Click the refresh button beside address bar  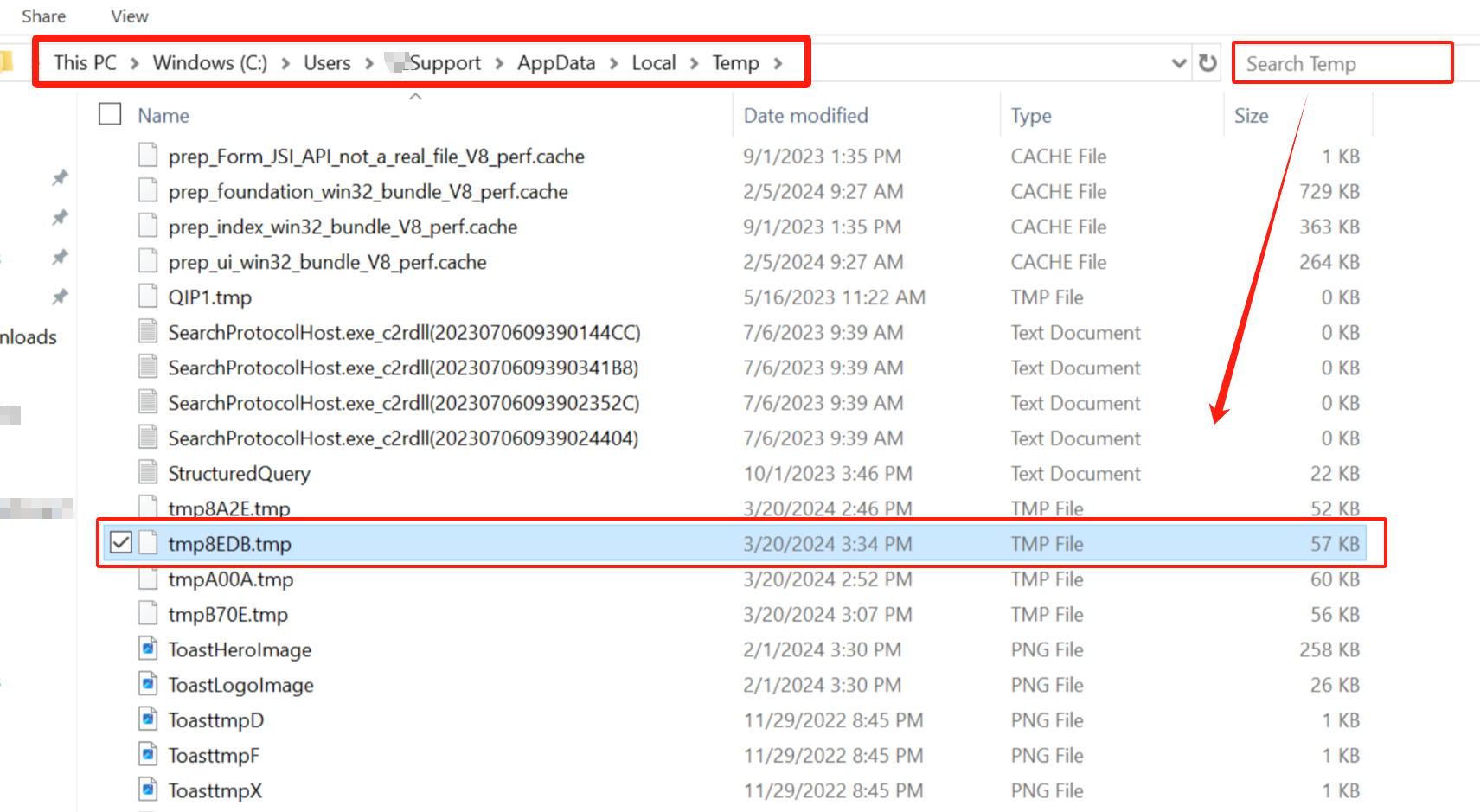[x=1208, y=63]
